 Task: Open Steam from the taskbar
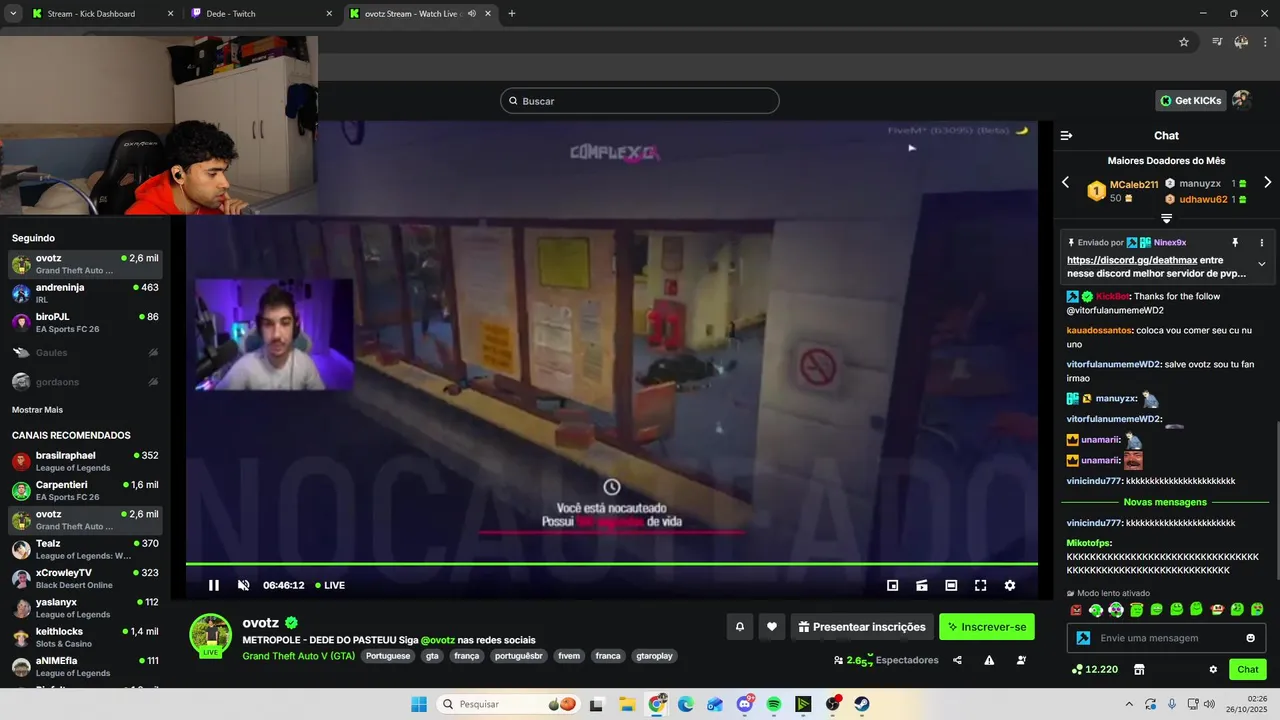(862, 704)
